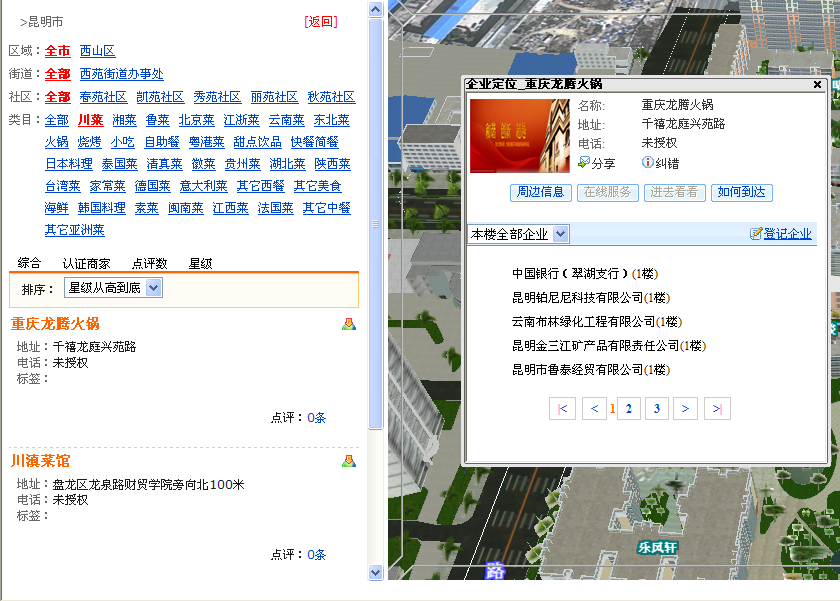The height and width of the screenshot is (601, 840).
Task: Select 春苑社区 community filter
Action: [103, 97]
